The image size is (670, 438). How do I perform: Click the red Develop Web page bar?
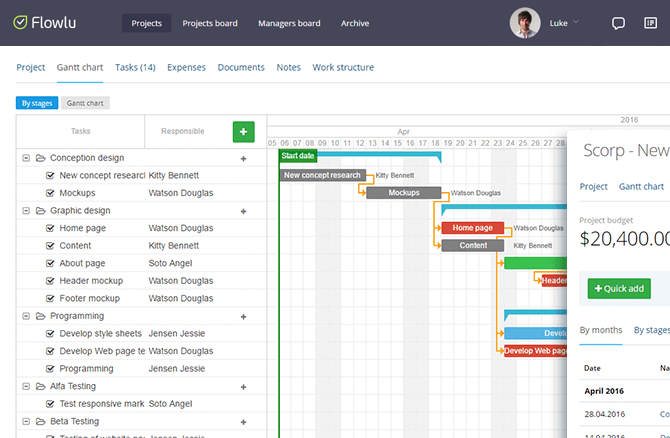point(535,351)
